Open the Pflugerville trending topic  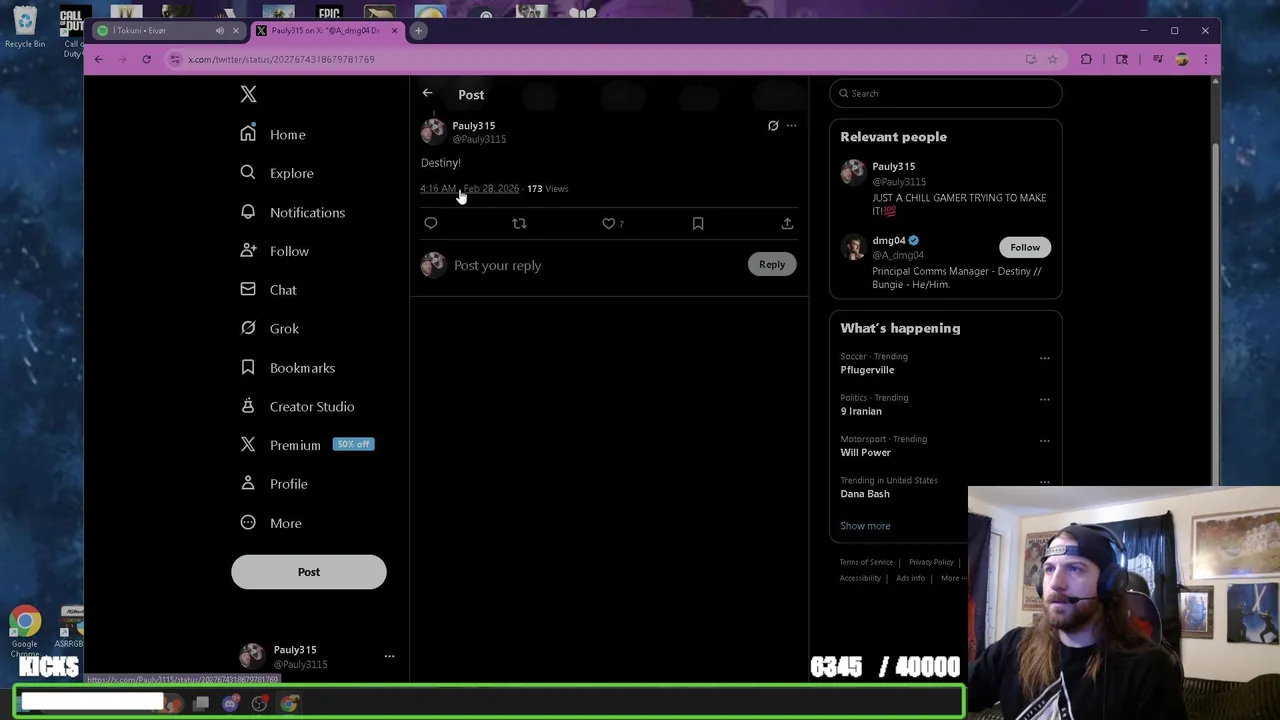[x=867, y=370]
